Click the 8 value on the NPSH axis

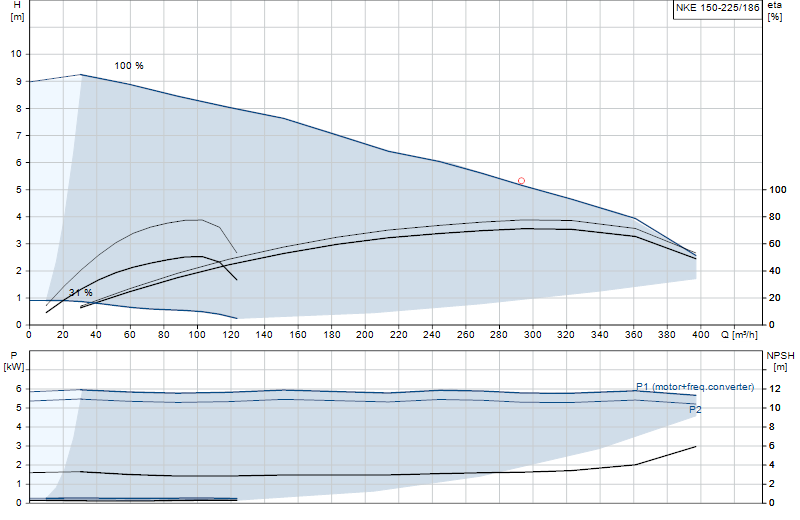click(x=772, y=427)
